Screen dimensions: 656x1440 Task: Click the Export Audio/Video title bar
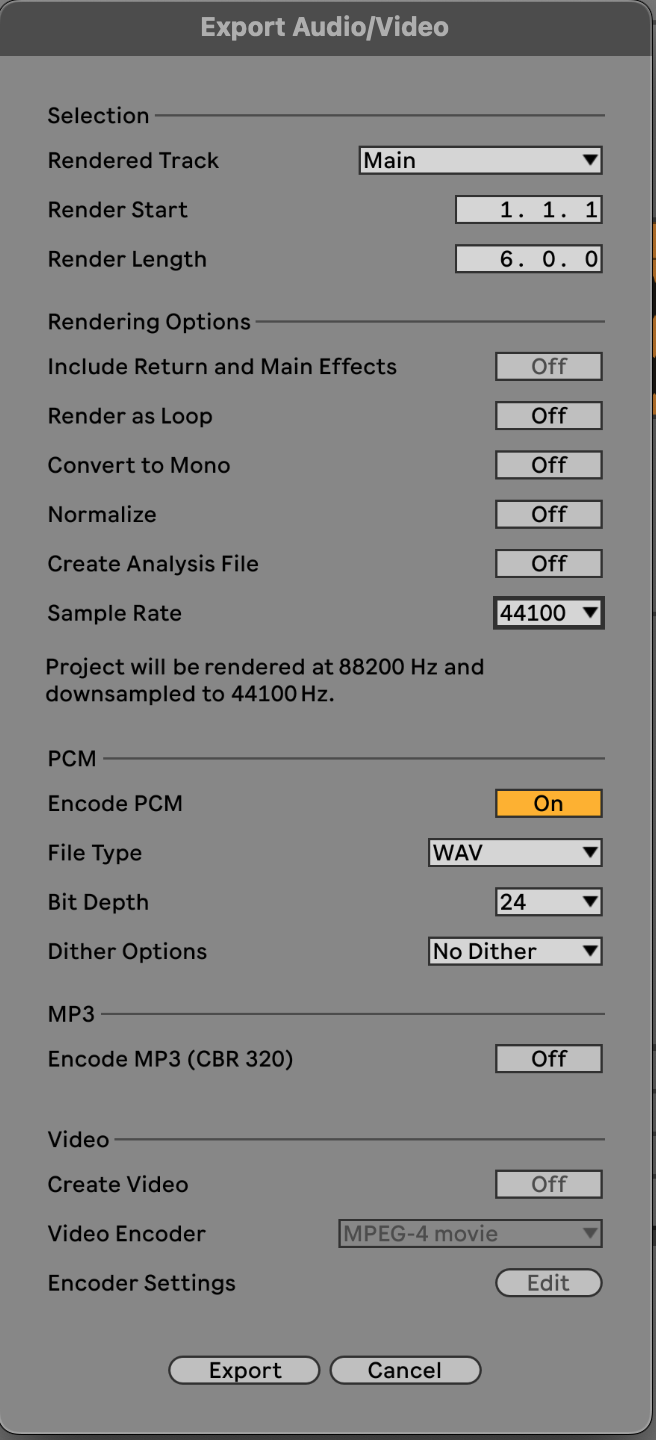point(325,27)
